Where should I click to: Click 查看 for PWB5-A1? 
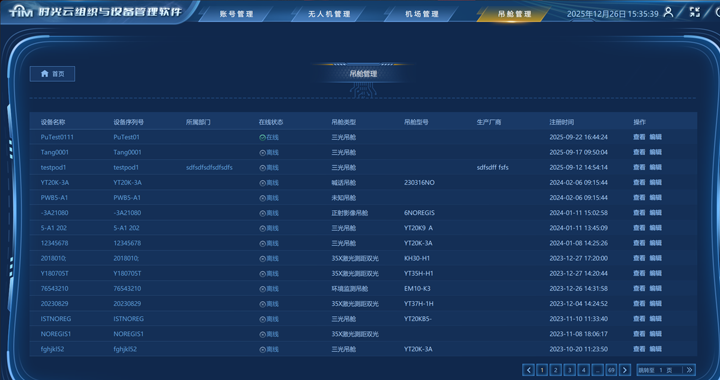tap(639, 198)
